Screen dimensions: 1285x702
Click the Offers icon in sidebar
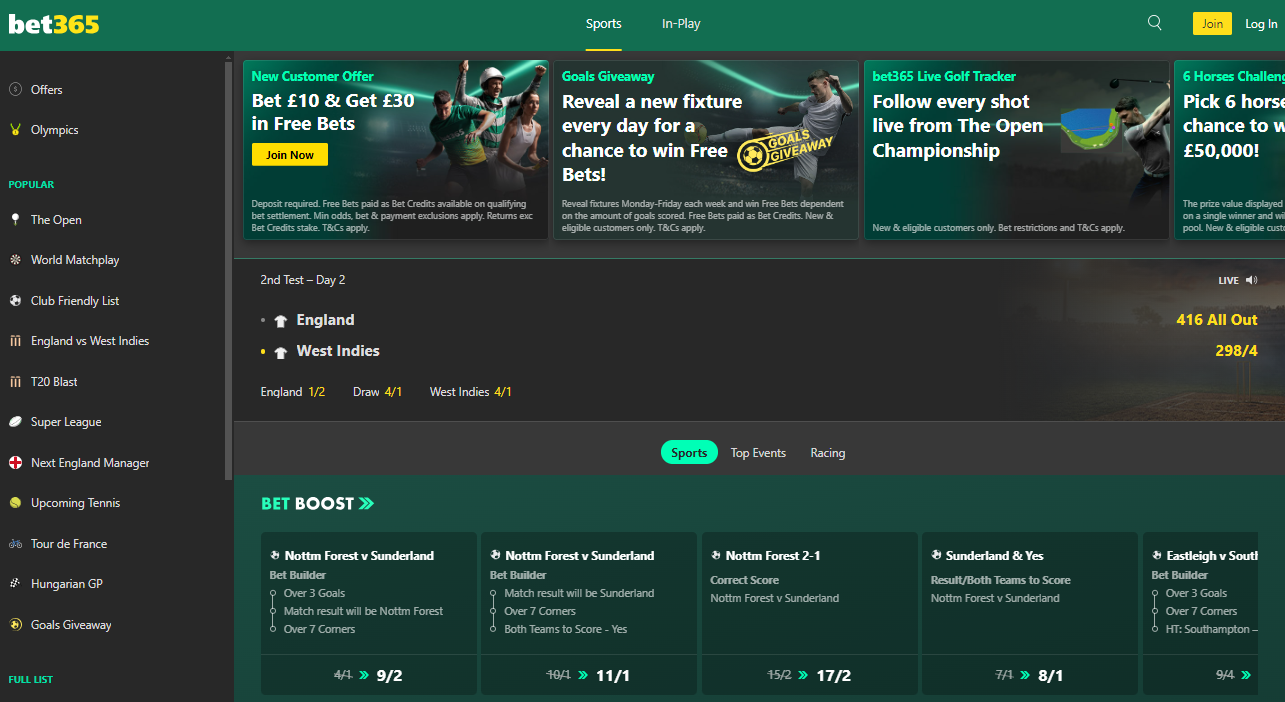click(15, 90)
